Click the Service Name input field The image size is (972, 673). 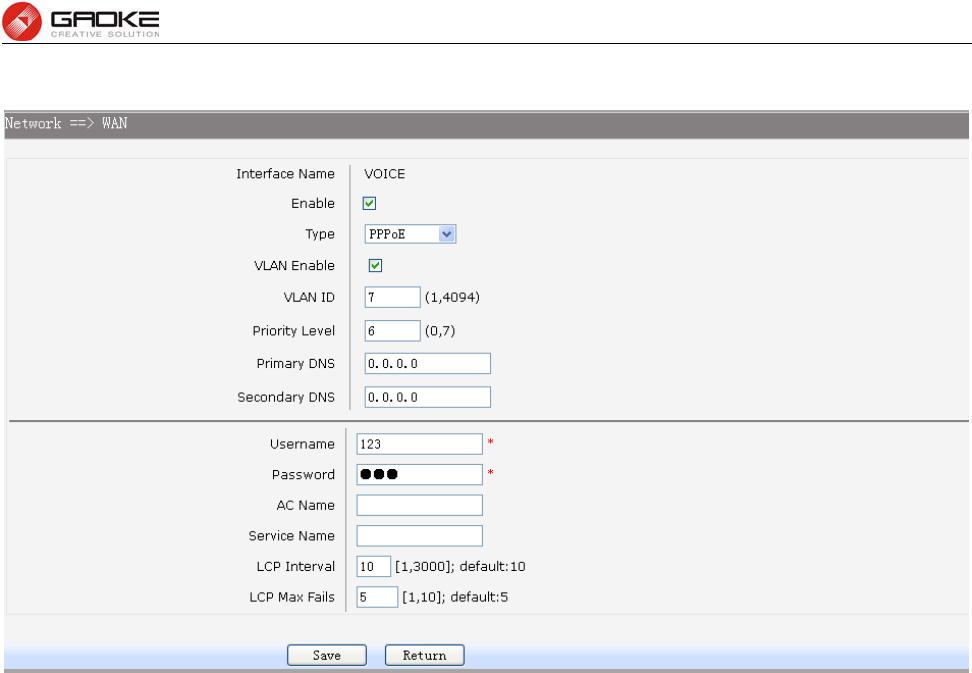(420, 535)
